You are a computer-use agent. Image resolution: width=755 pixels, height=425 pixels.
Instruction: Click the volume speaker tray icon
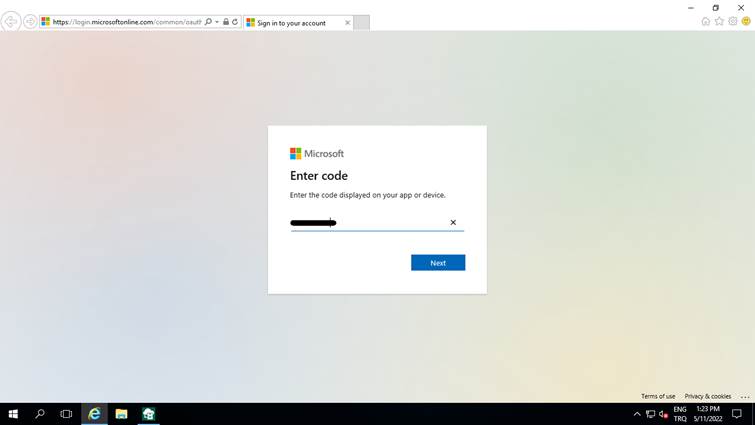pyautogui.click(x=664, y=414)
